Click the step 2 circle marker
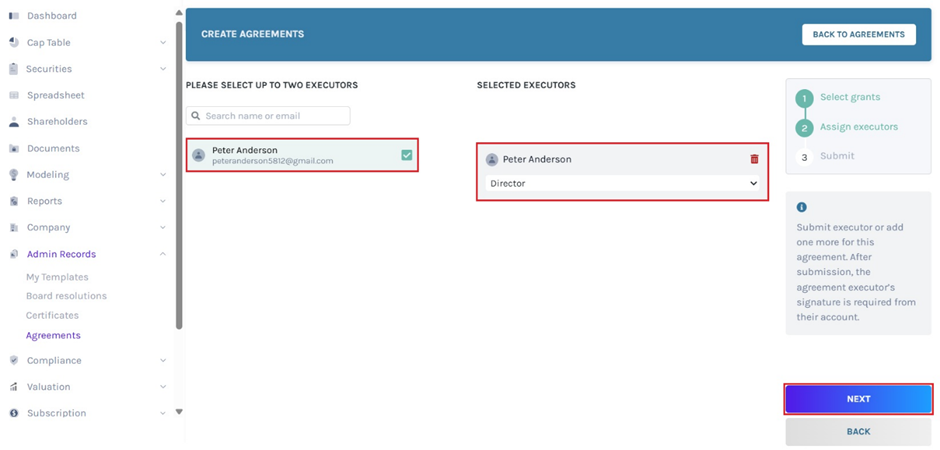Viewport: 940px width, 450px height. tap(805, 128)
